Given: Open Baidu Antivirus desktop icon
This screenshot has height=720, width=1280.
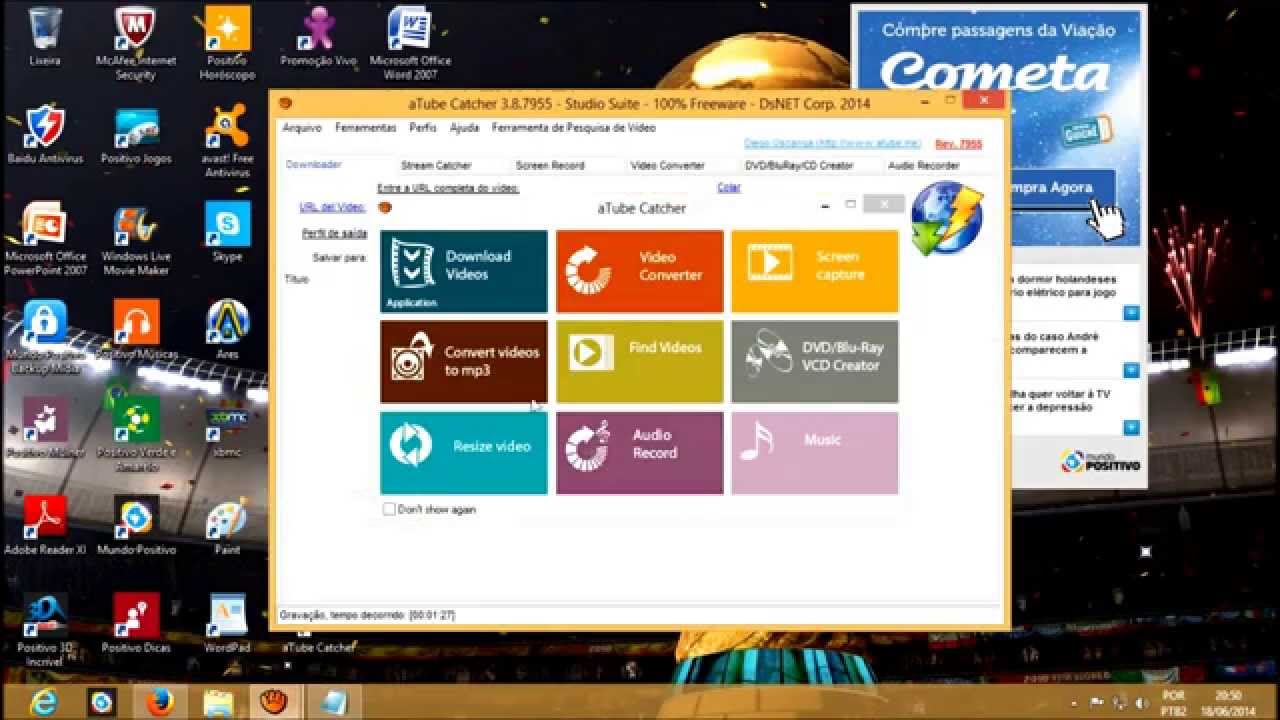Looking at the screenshot, I should click(x=44, y=134).
